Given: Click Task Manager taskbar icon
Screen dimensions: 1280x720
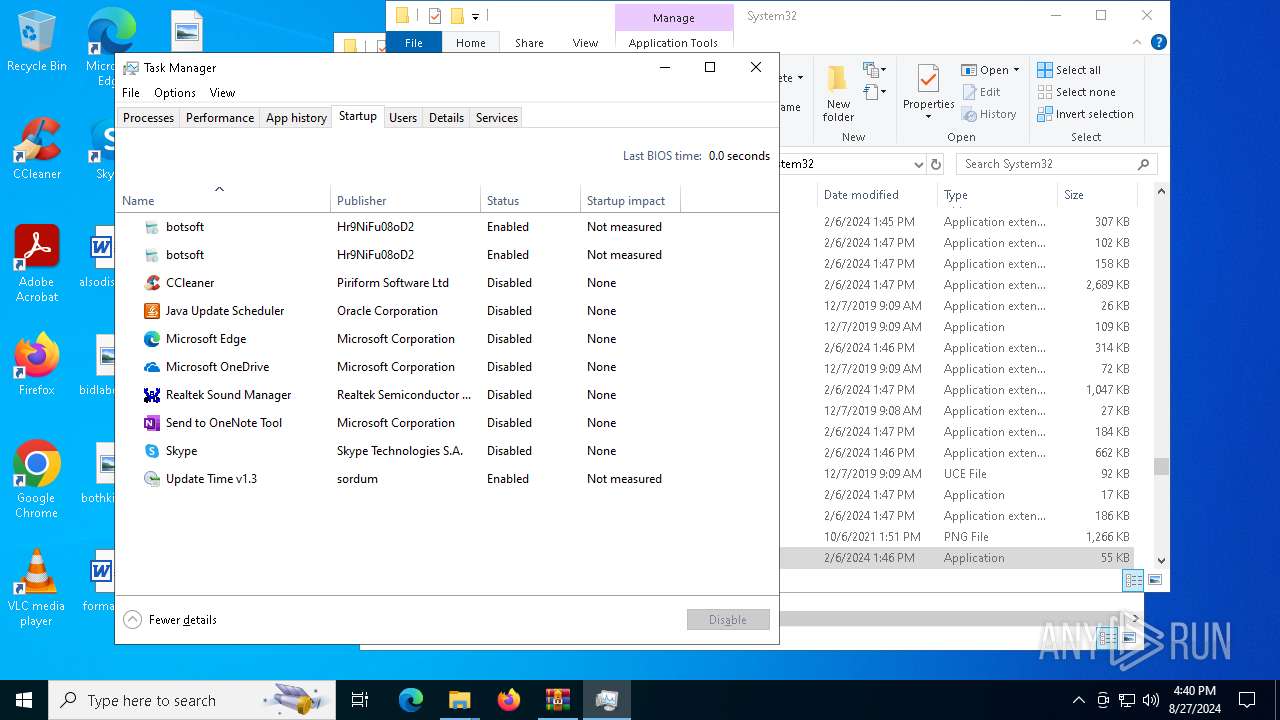Looking at the screenshot, I should [x=606, y=700].
